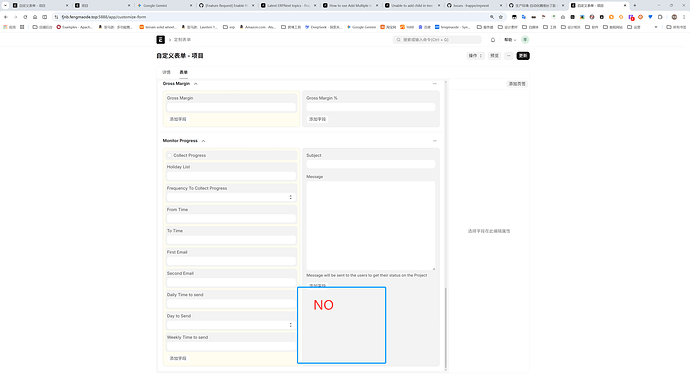Open the 帮助 help dropdown
The width and height of the screenshot is (690, 375).
tap(510, 40)
